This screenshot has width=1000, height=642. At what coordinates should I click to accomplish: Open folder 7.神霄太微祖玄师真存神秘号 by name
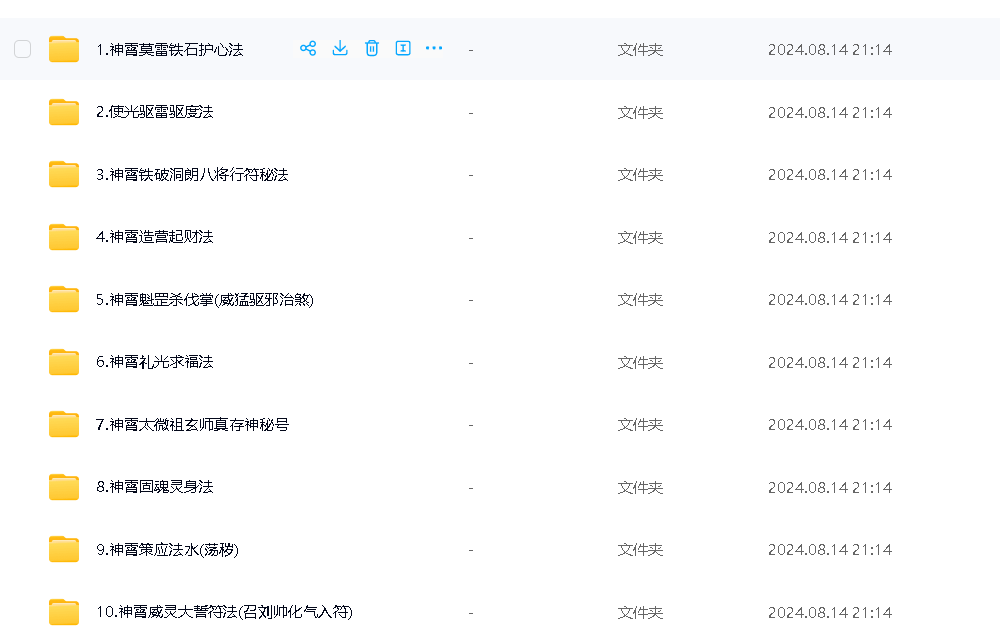pos(192,425)
